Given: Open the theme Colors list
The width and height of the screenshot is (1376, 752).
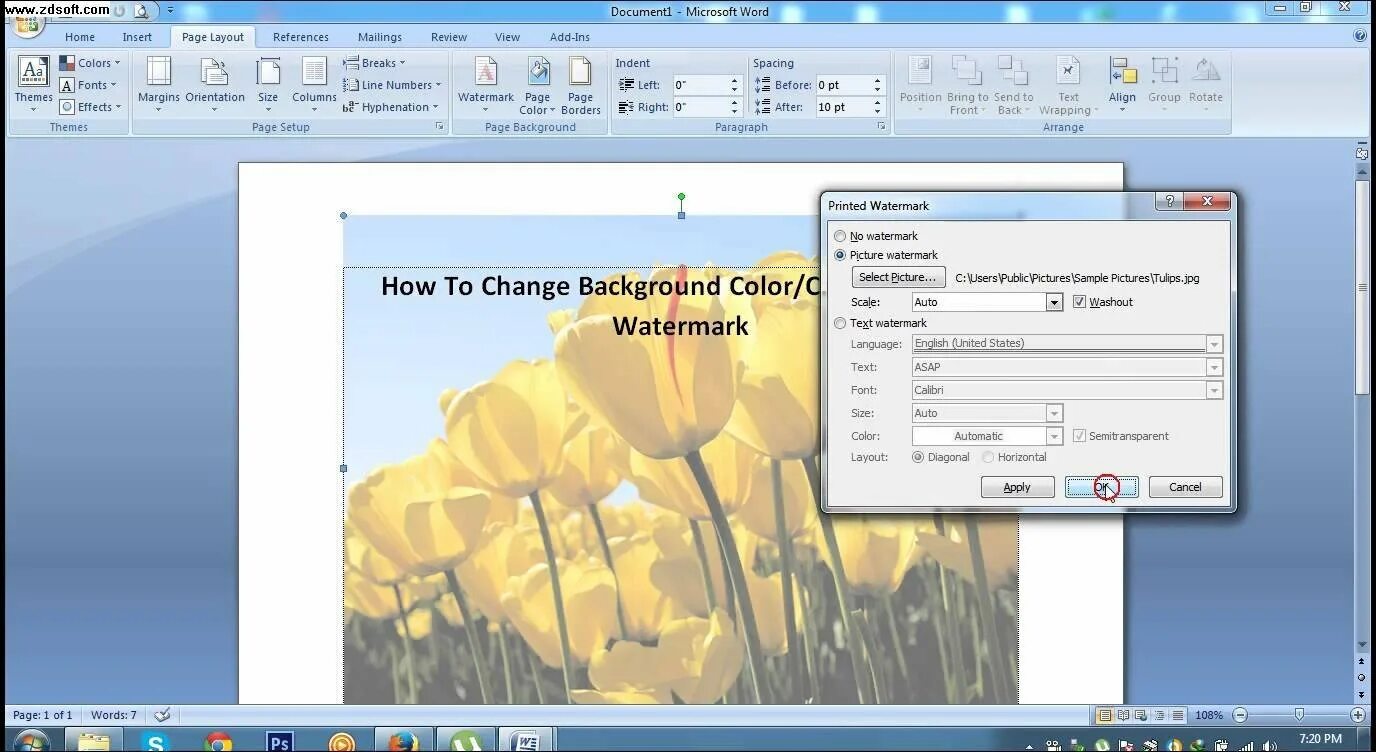Looking at the screenshot, I should click(x=90, y=63).
